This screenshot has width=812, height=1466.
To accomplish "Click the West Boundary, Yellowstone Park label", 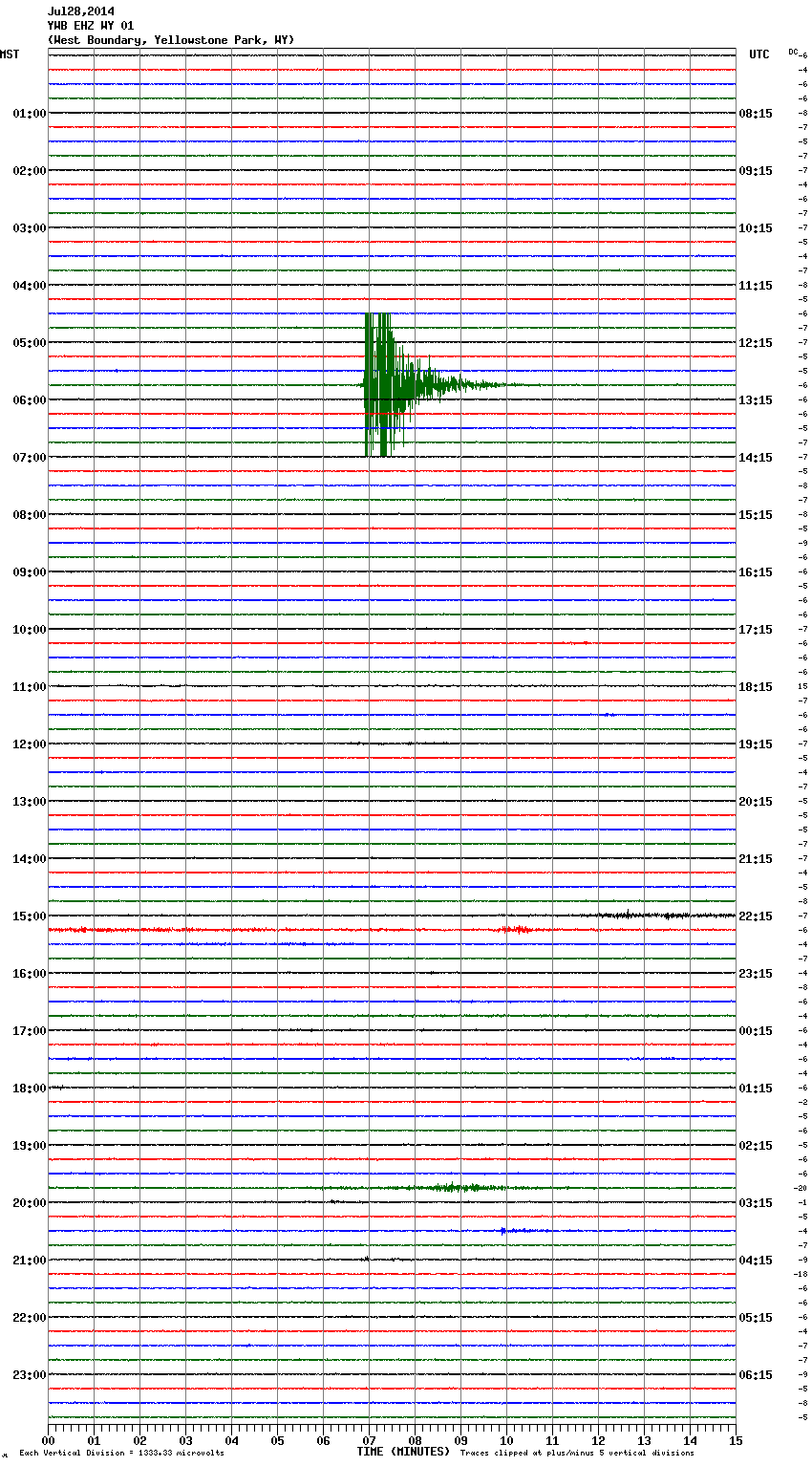I will tap(171, 40).
